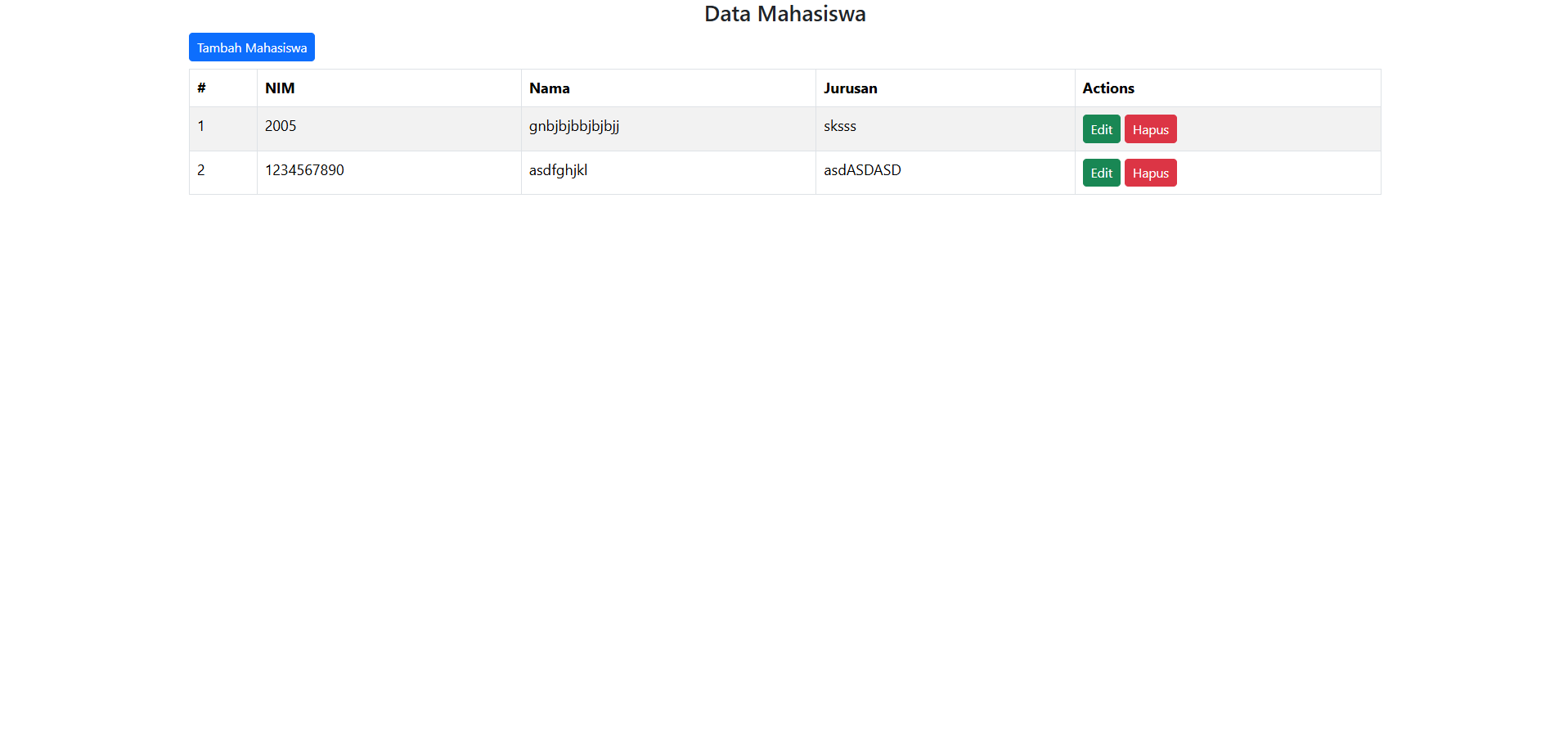Image resolution: width=1568 pixels, height=739 pixels.
Task: Select the Jurusan column header
Action: point(850,88)
